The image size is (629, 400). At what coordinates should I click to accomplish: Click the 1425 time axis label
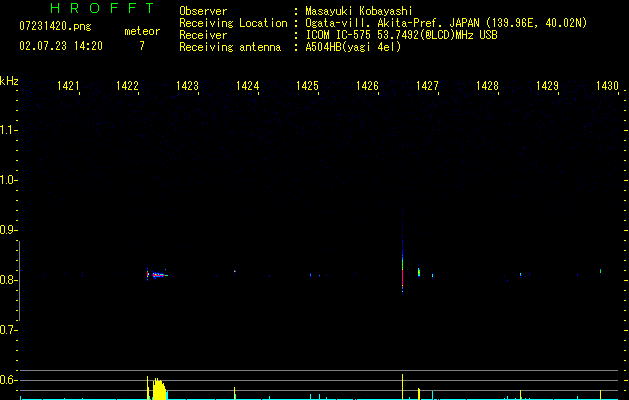pos(307,86)
